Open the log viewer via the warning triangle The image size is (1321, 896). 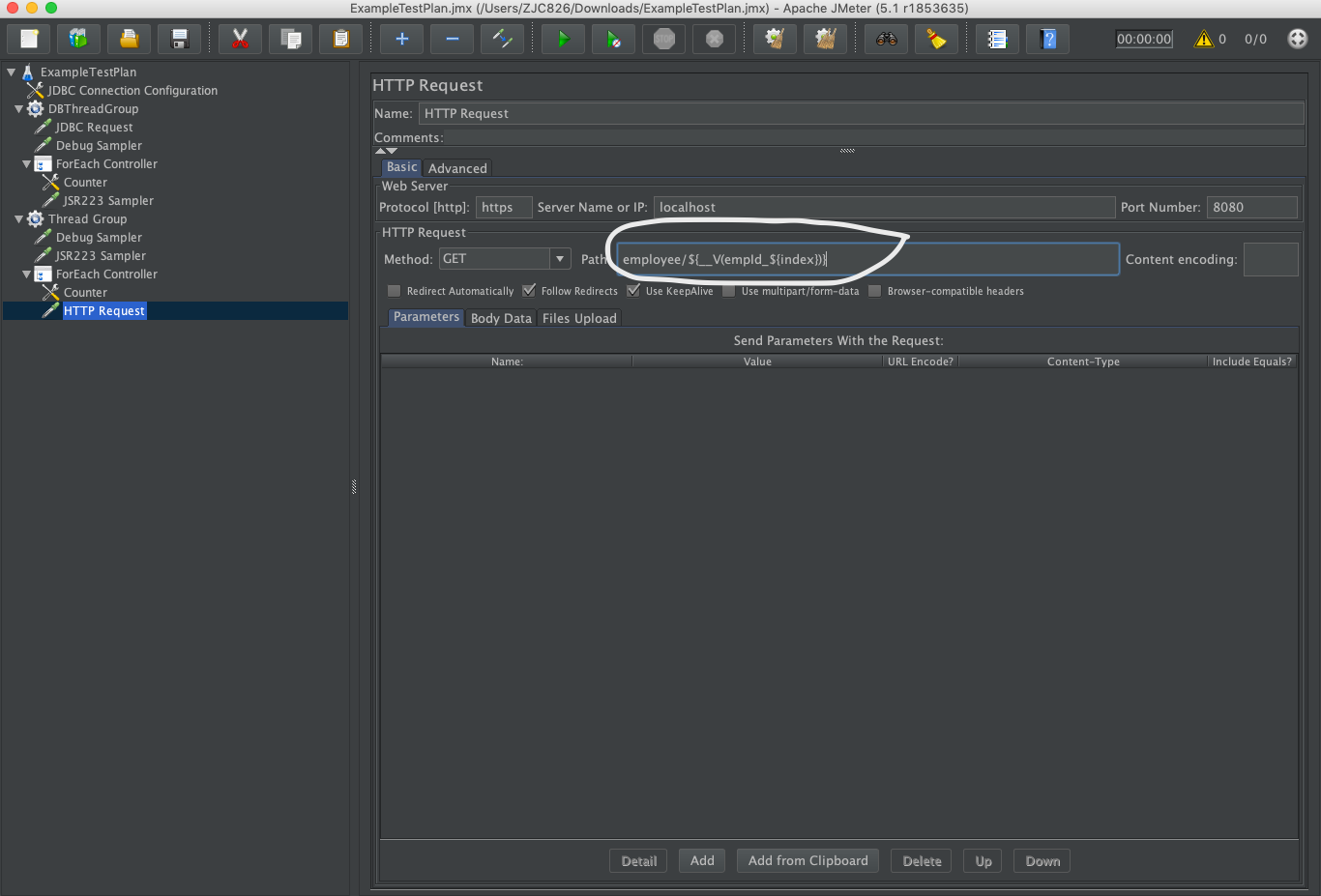pos(1204,39)
